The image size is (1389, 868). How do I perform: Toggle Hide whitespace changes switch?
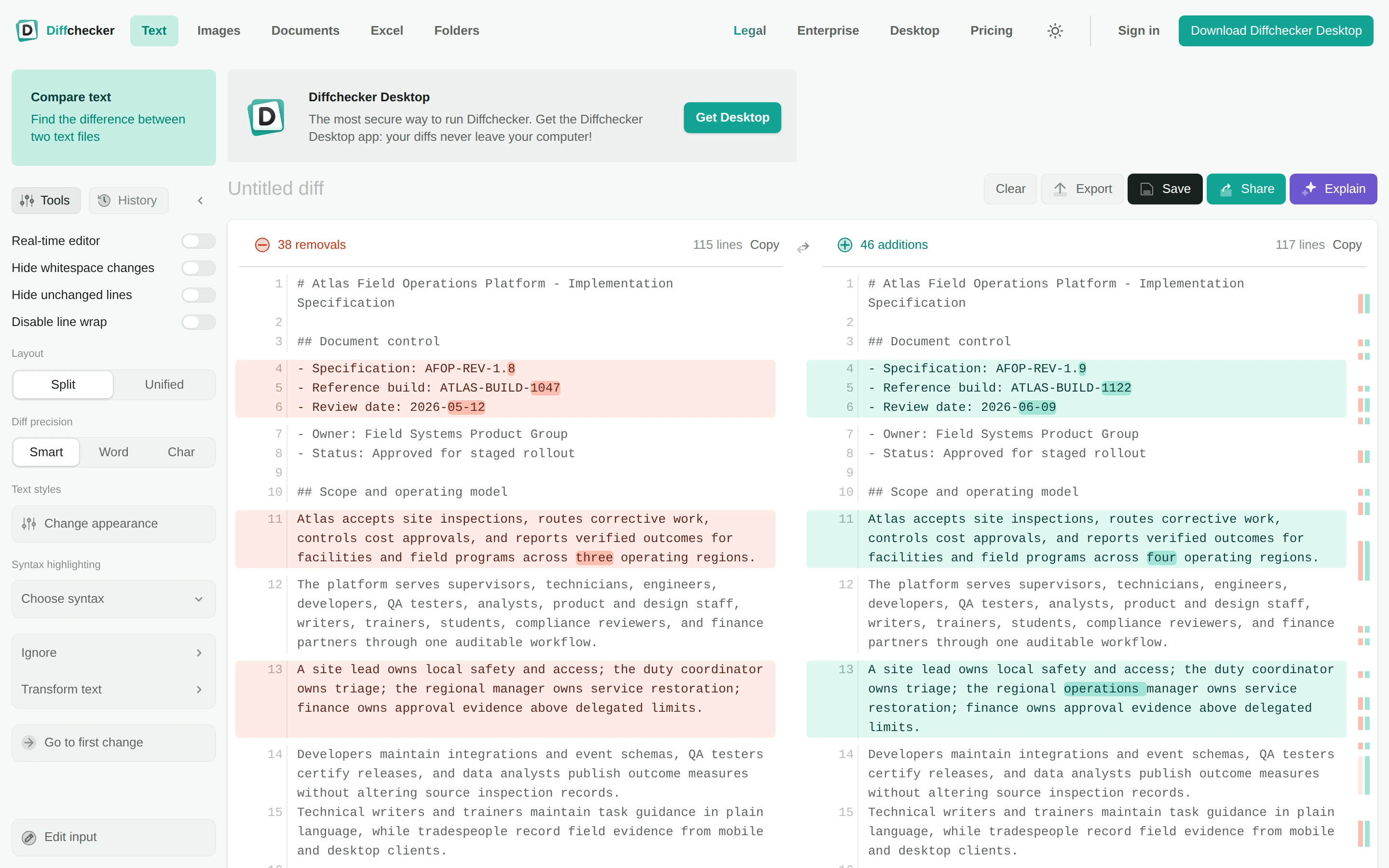[x=199, y=268]
